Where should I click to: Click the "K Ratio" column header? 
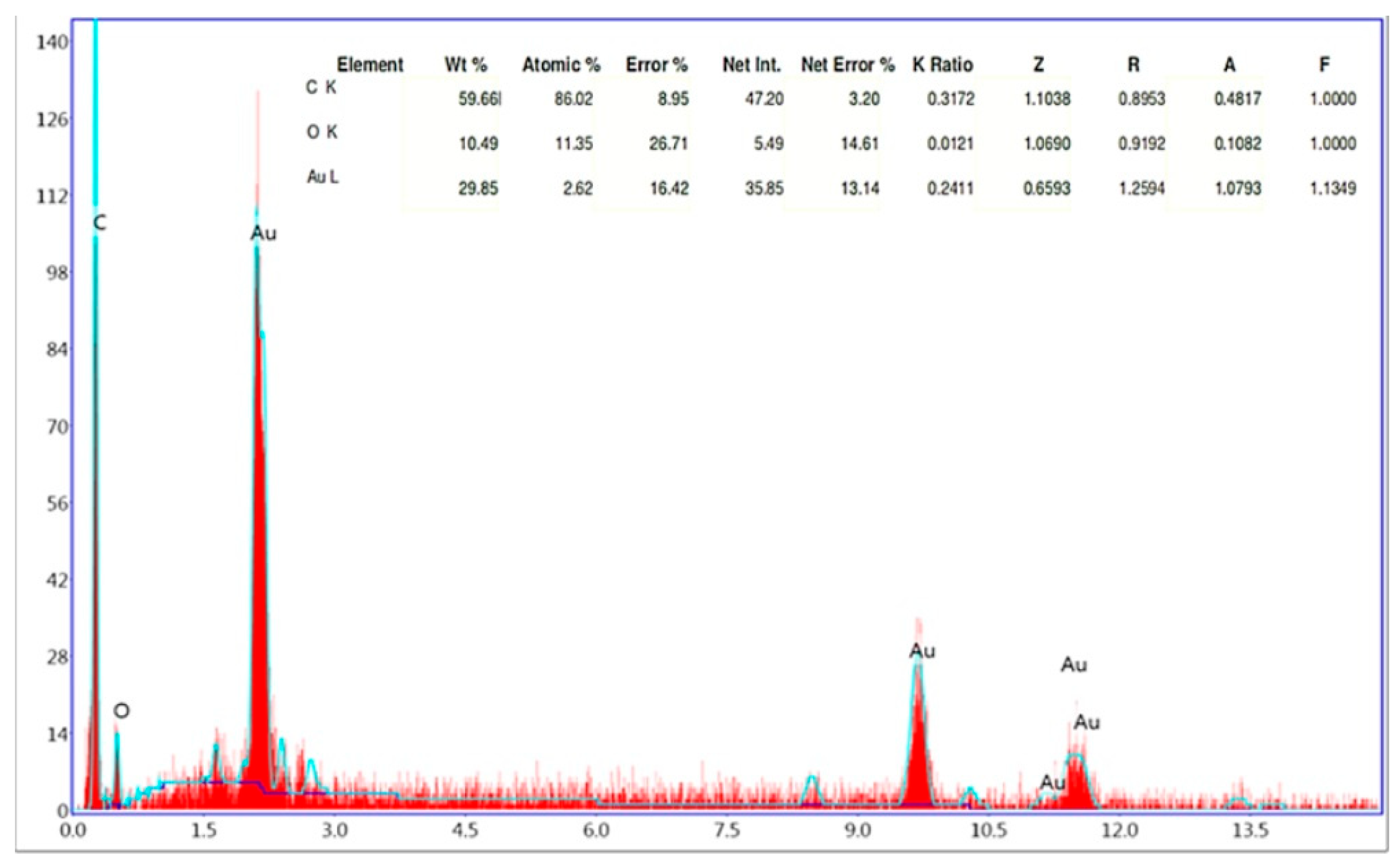[942, 65]
